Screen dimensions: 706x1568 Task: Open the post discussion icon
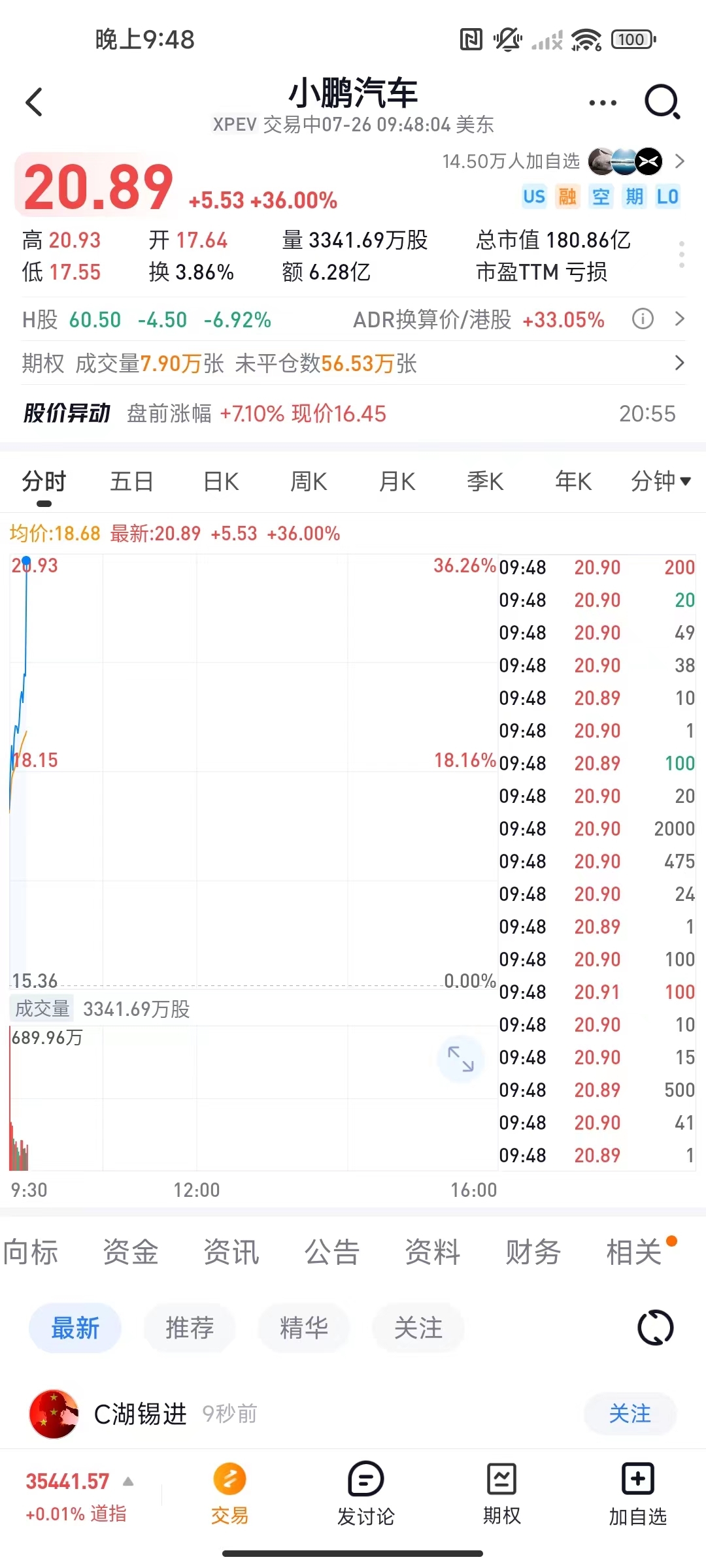[x=365, y=1480]
